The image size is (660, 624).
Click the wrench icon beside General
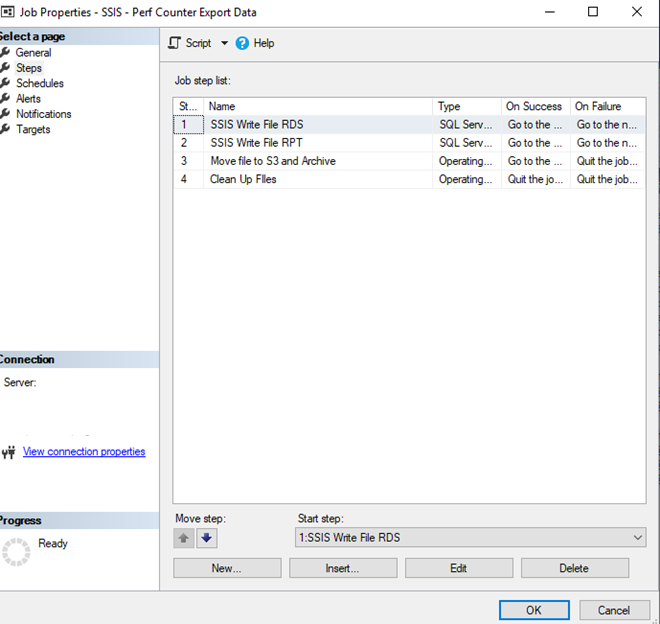pos(5,52)
